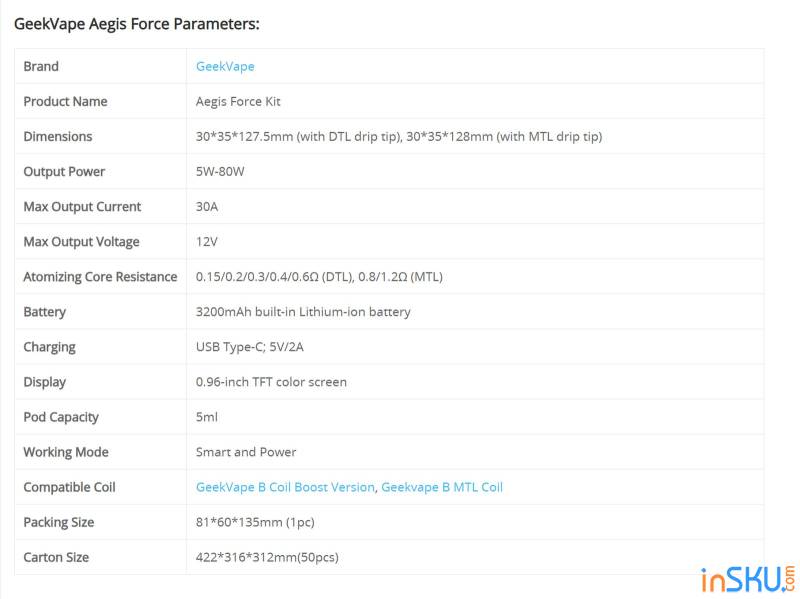Image resolution: width=800 pixels, height=599 pixels.
Task: Click the Max Output Voltage label
Action: pyautogui.click(x=81, y=241)
